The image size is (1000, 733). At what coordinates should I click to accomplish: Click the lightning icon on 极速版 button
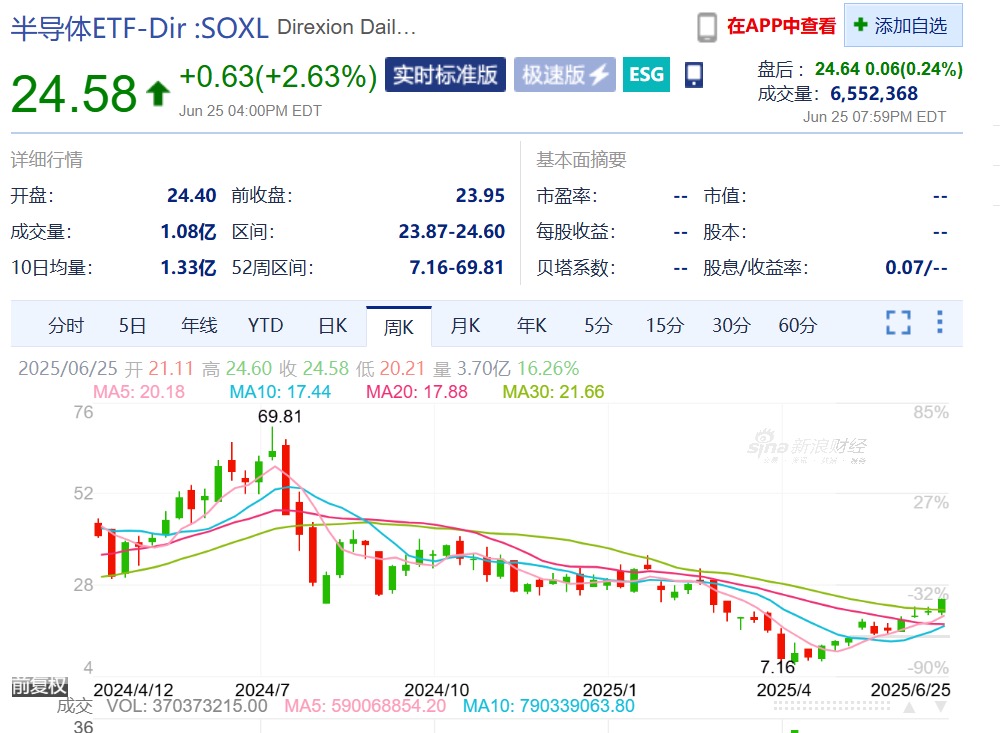pos(599,75)
